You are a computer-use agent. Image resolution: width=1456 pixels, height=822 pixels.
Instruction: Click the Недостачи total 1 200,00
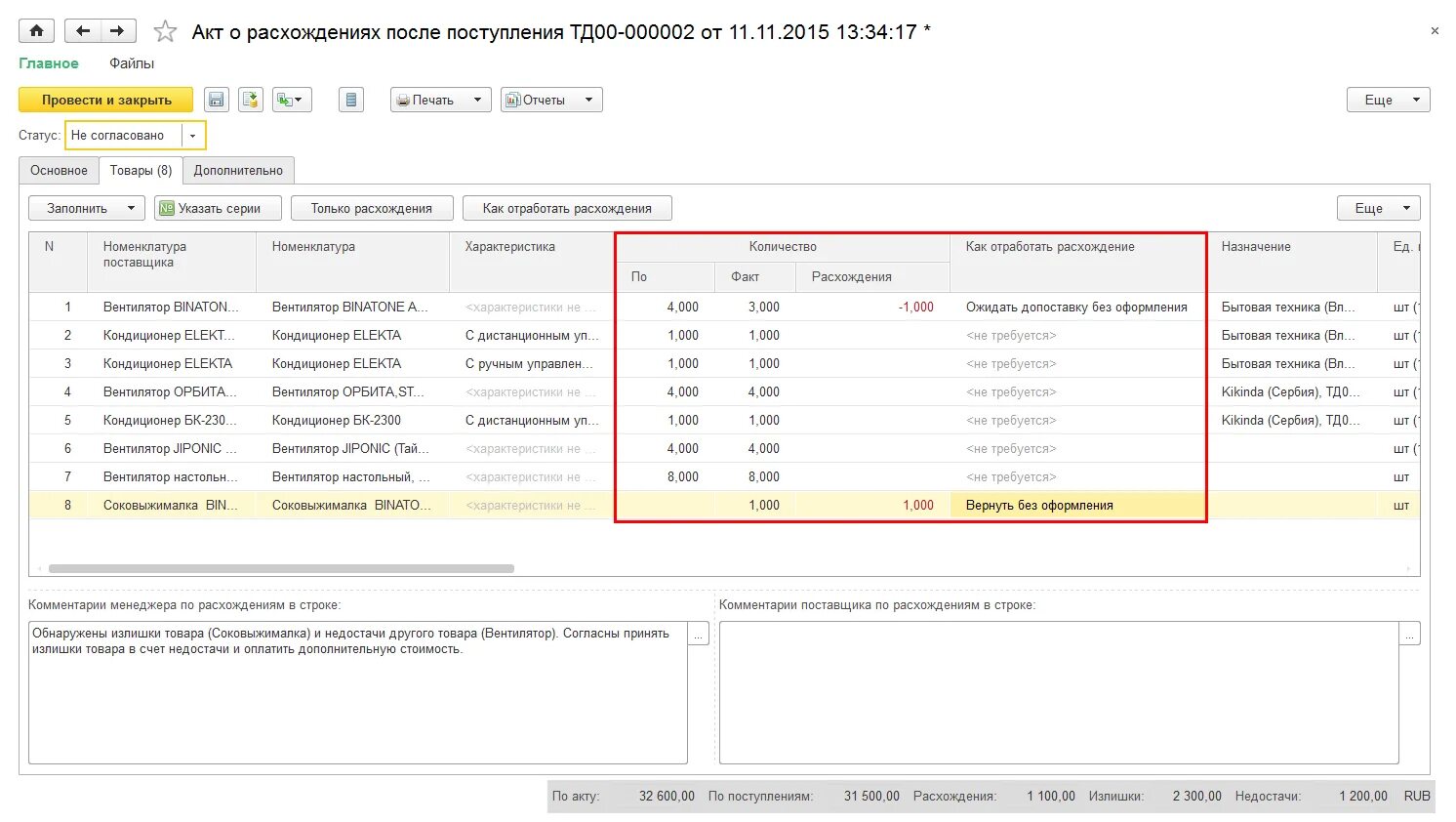pos(1362,796)
